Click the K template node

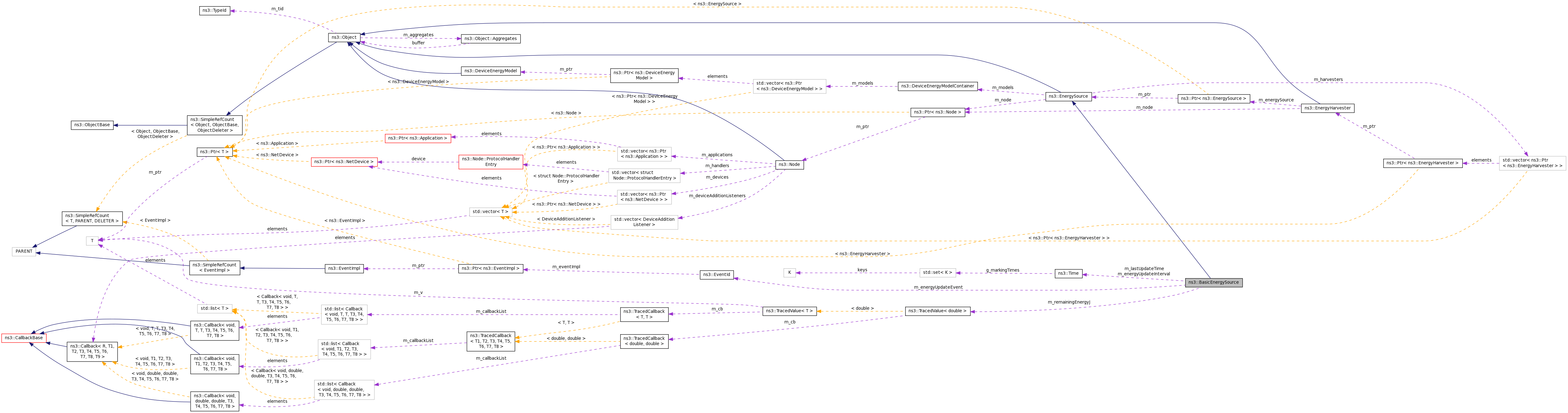789,273
